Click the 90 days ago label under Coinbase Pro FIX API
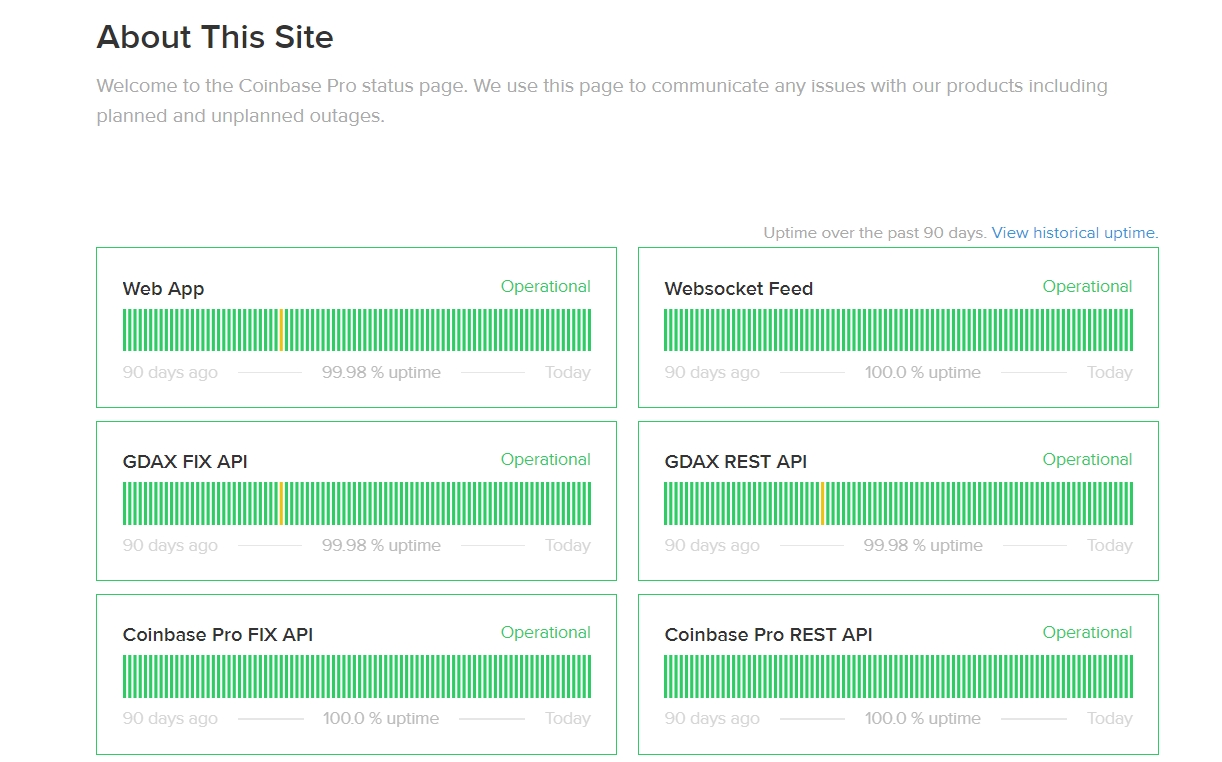This screenshot has height=762, width=1222. [x=170, y=718]
